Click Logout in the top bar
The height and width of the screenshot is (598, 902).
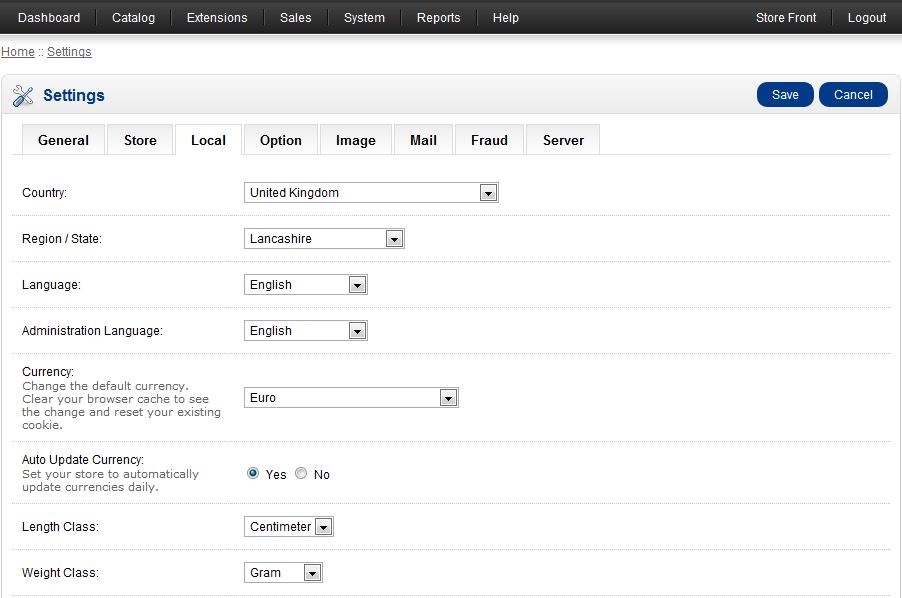(x=867, y=18)
